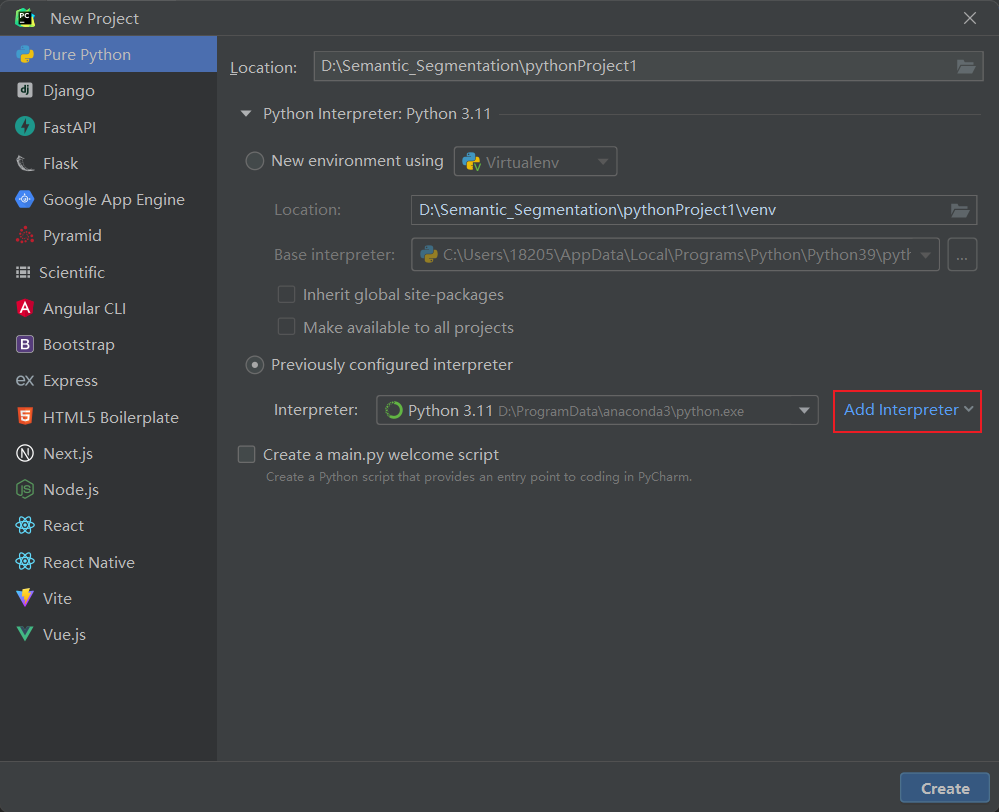Select Previously configured interpreter radio button

[x=255, y=365]
